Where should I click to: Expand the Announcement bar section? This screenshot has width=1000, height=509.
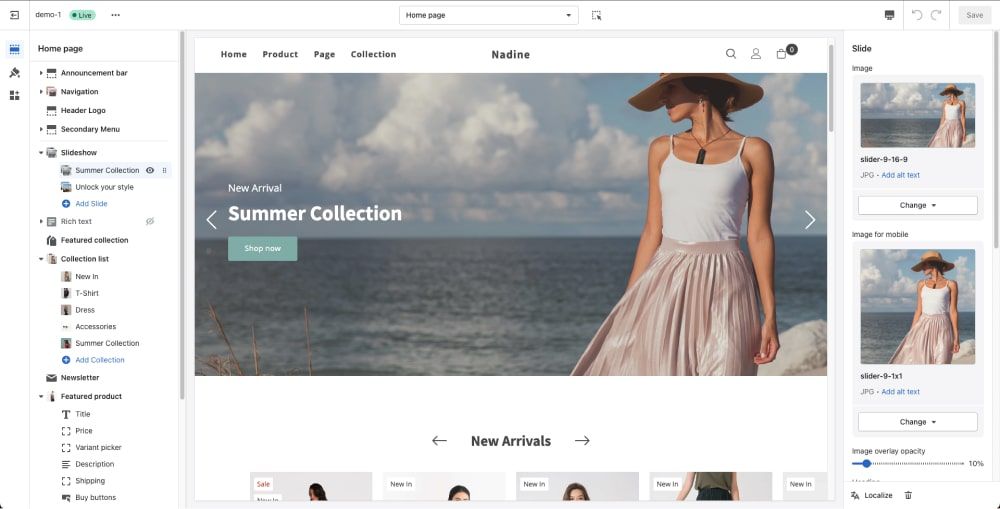(x=41, y=73)
